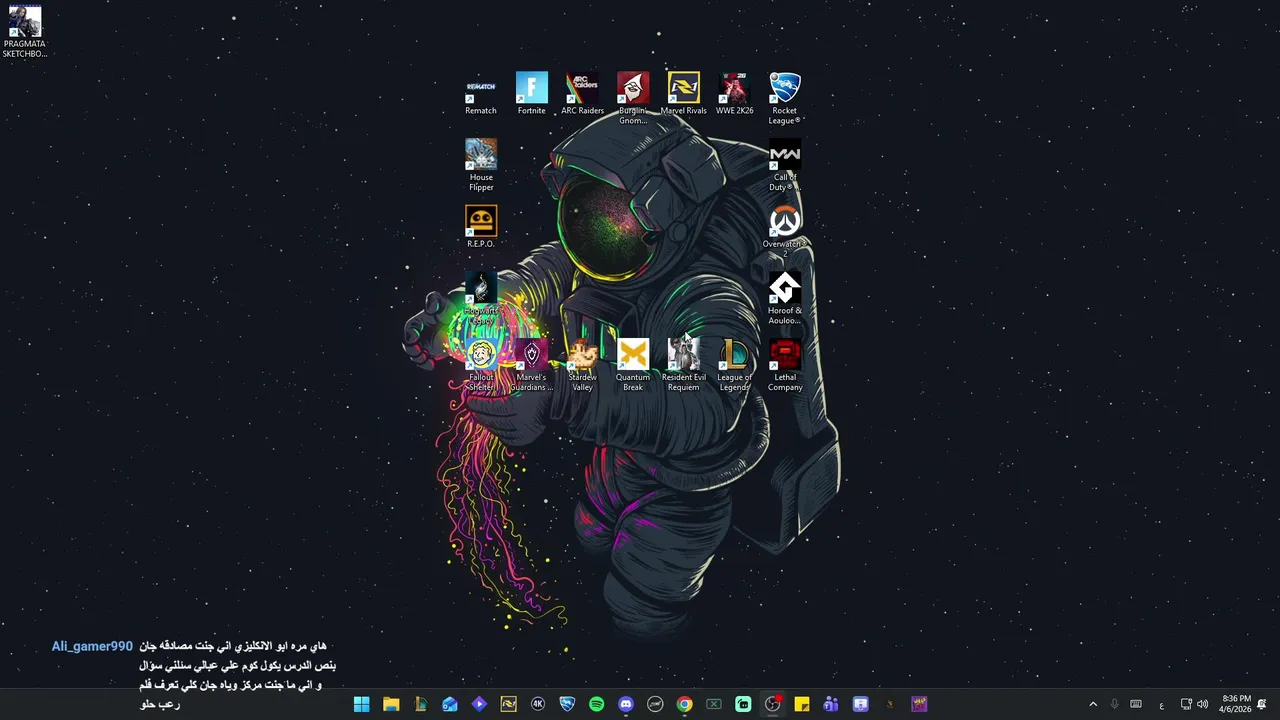Viewport: 1280px width, 720px height.
Task: Open the volume control in tray
Action: (x=1202, y=704)
